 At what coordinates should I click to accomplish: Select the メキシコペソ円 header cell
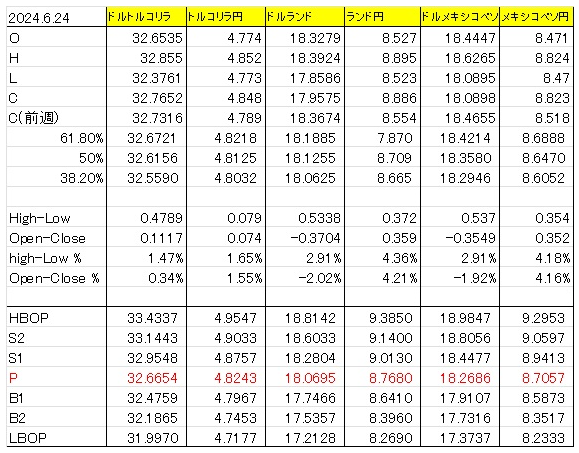536,17
